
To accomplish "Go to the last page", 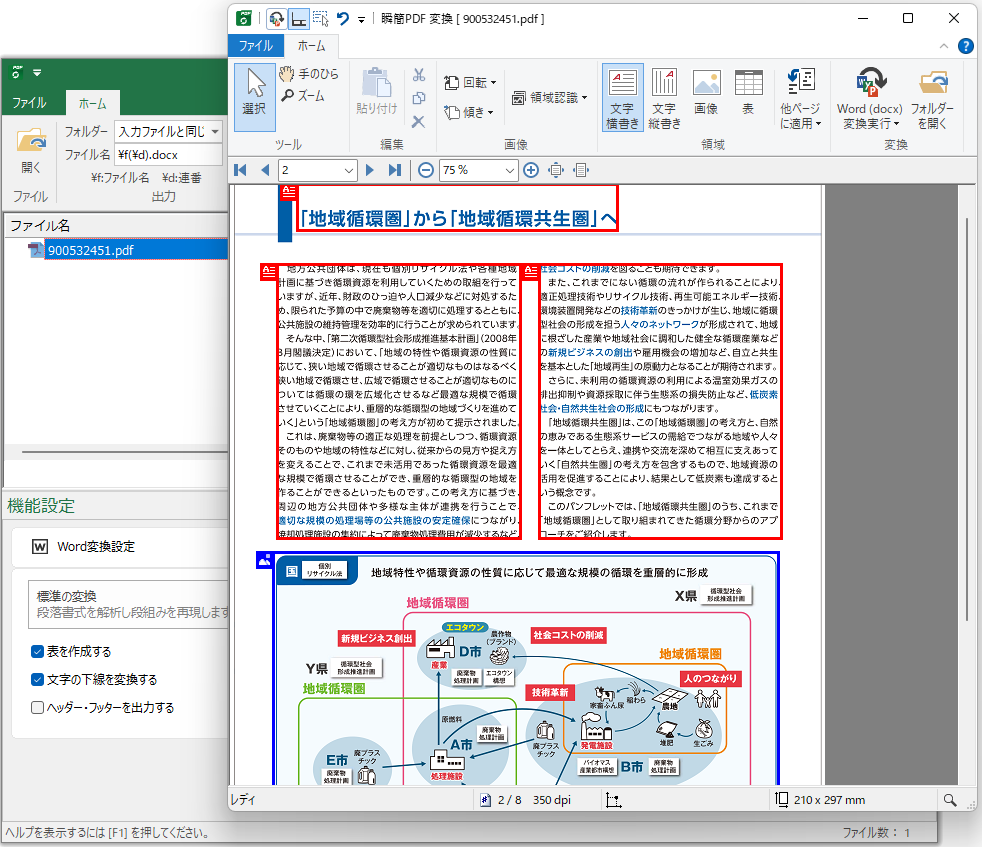I will pyautogui.click(x=394, y=170).
